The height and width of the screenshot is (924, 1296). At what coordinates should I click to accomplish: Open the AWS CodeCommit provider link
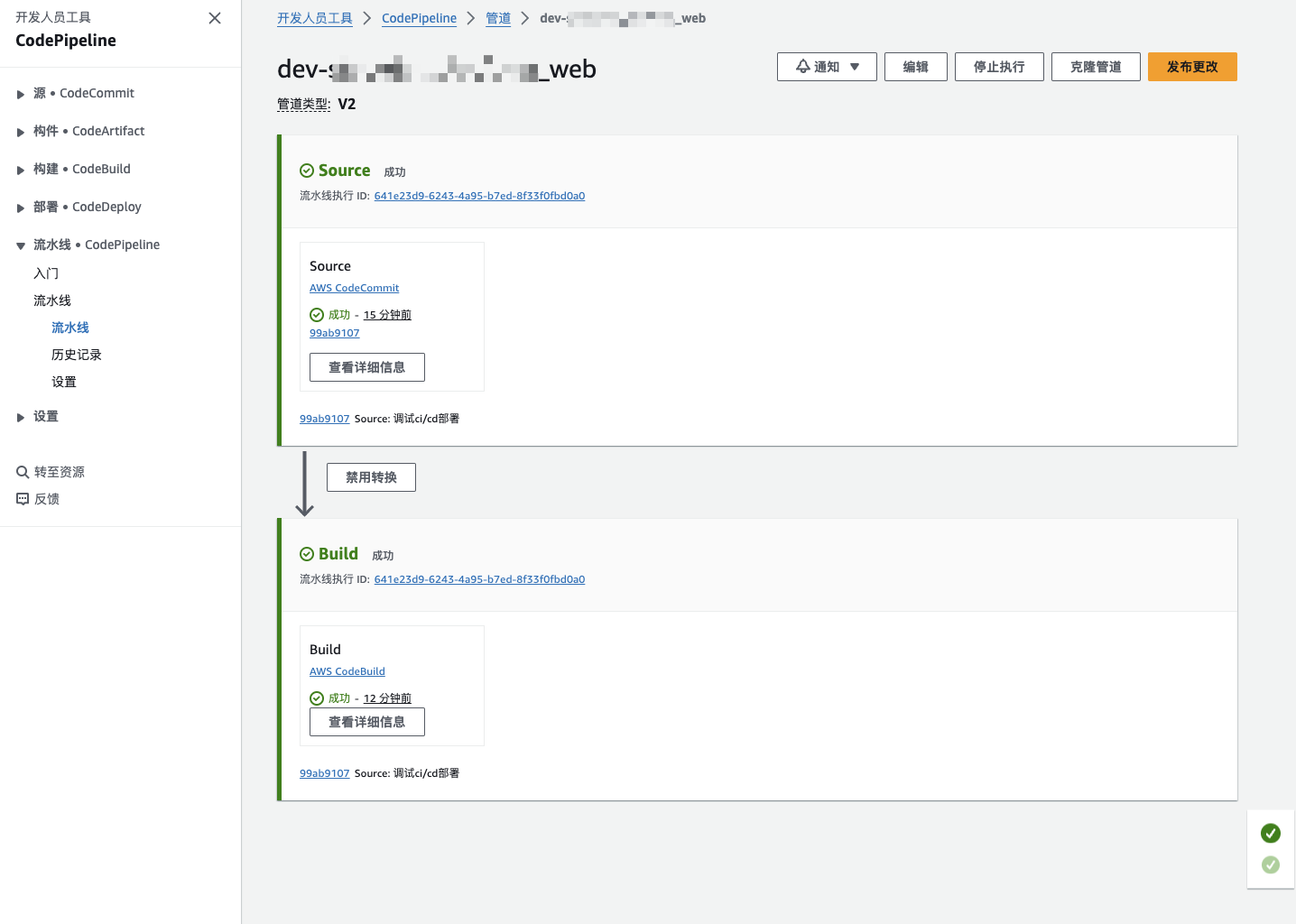coord(354,288)
